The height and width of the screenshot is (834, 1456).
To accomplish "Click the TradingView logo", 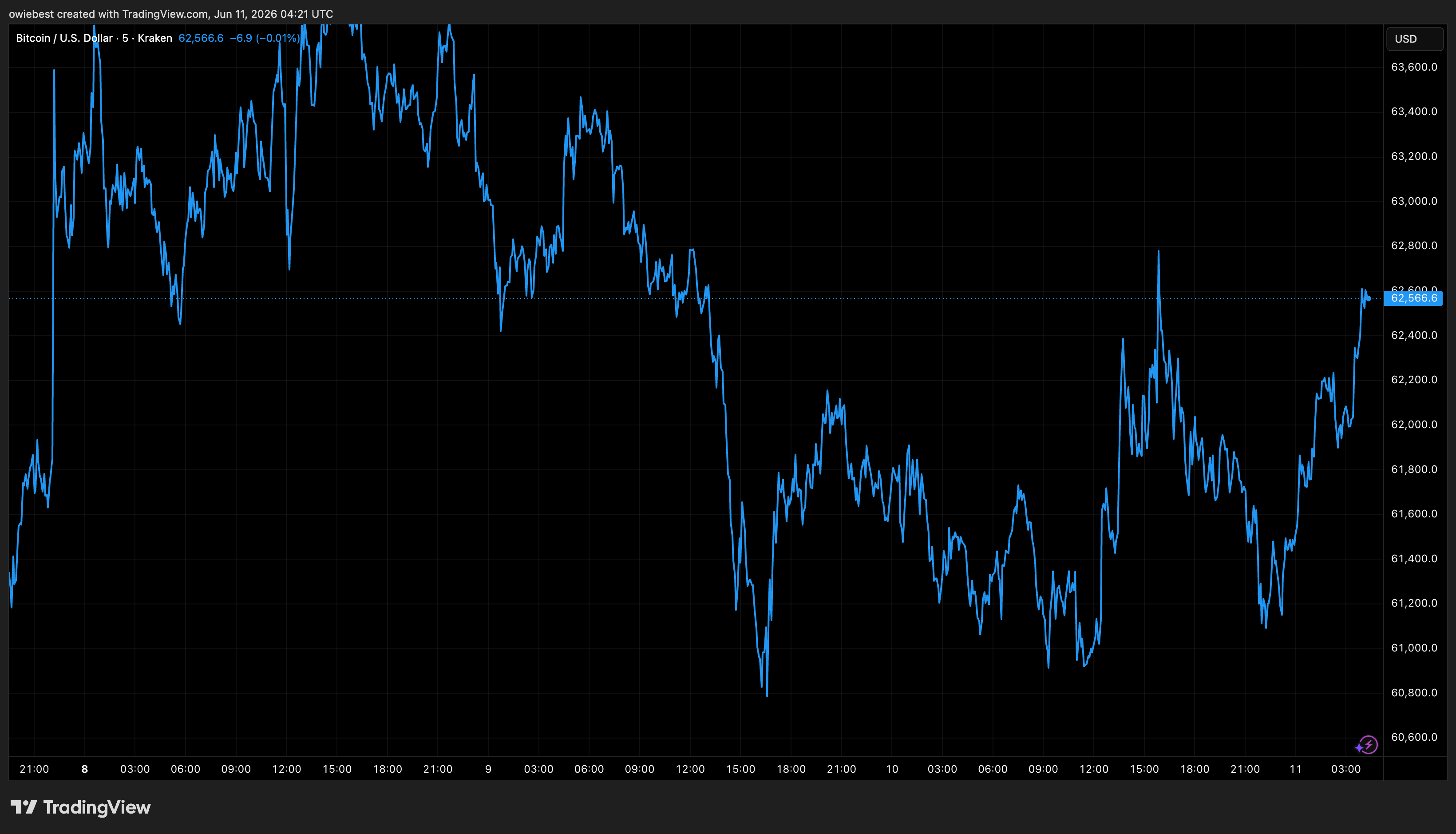I will [81, 807].
